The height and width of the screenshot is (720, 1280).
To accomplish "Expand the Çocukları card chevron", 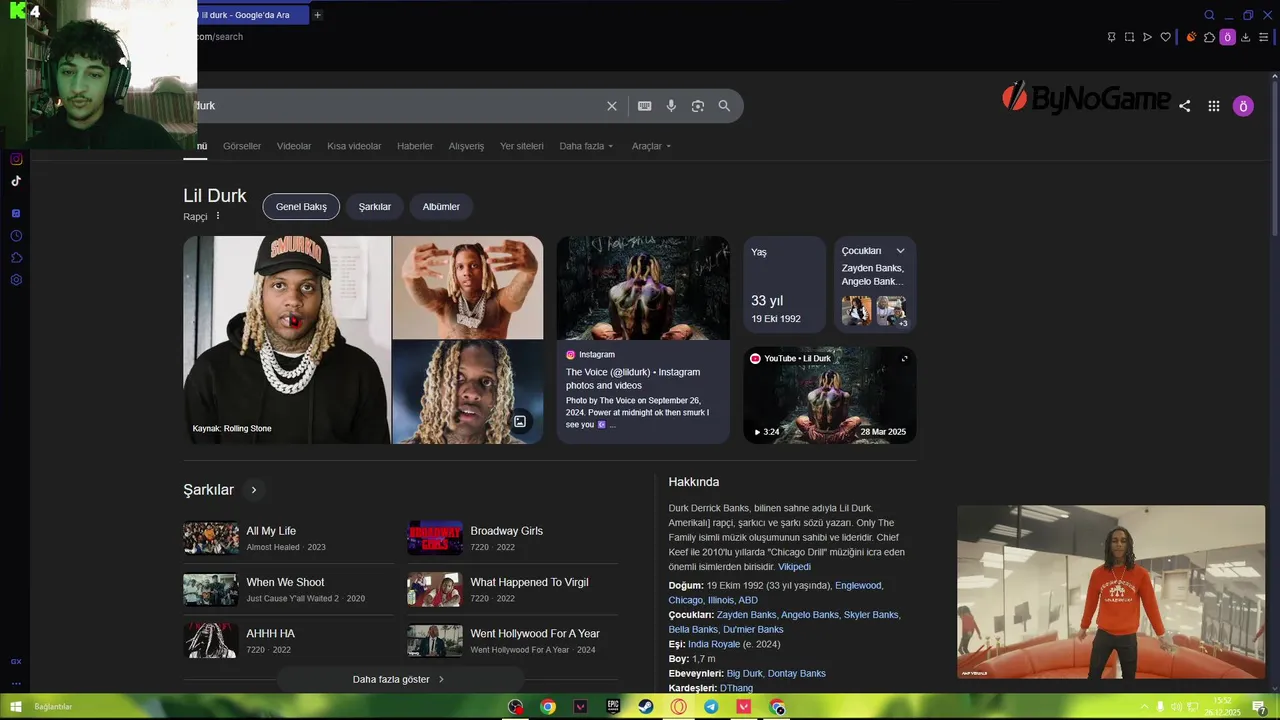I will [x=900, y=251].
